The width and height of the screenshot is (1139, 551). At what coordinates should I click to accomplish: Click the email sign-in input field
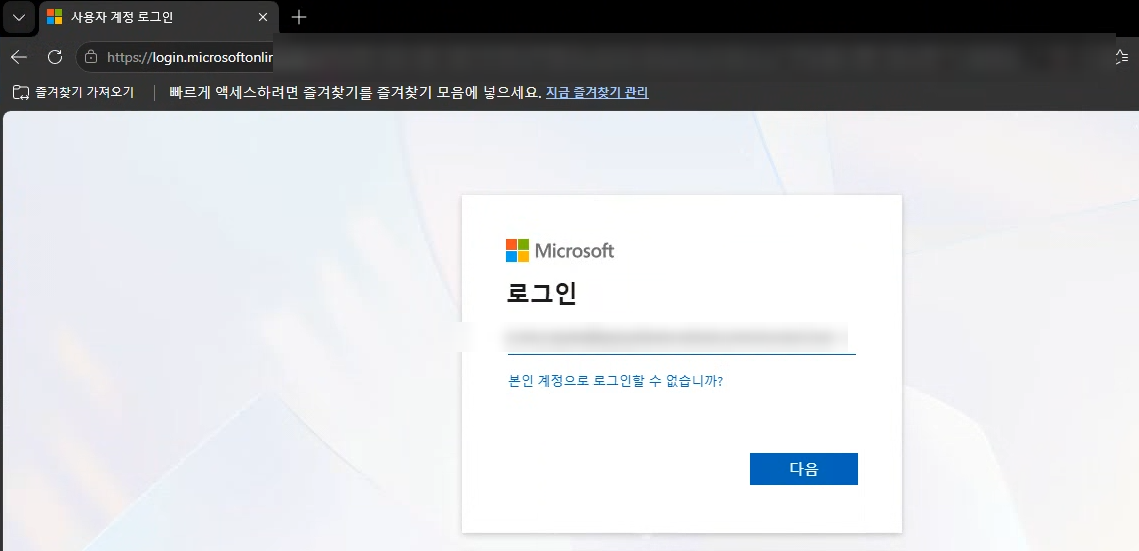681,338
